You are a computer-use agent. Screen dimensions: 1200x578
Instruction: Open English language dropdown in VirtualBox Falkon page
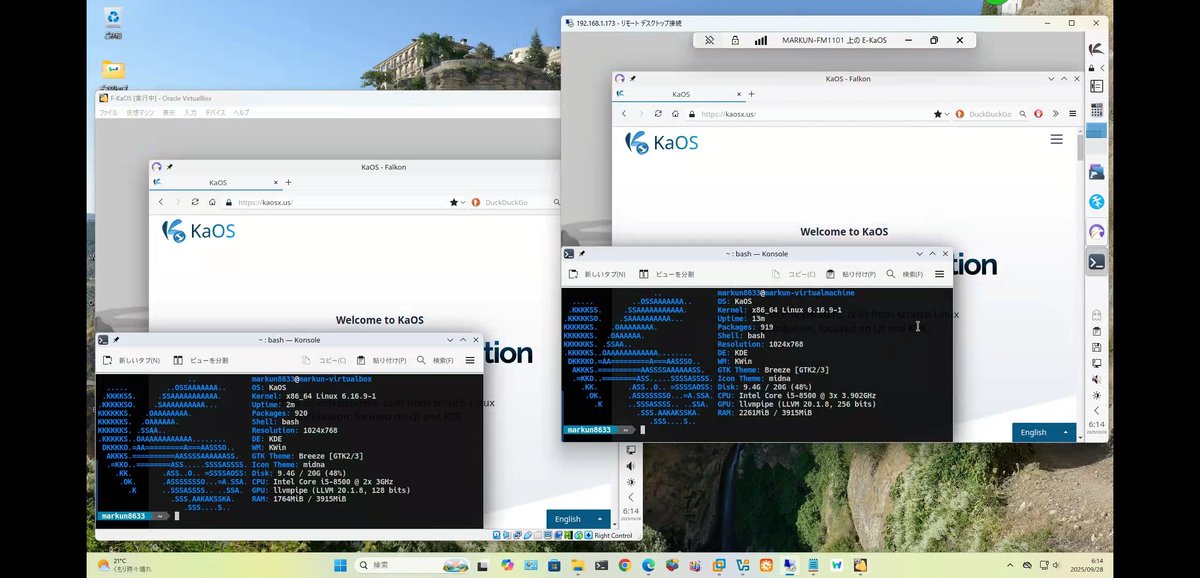(578, 519)
